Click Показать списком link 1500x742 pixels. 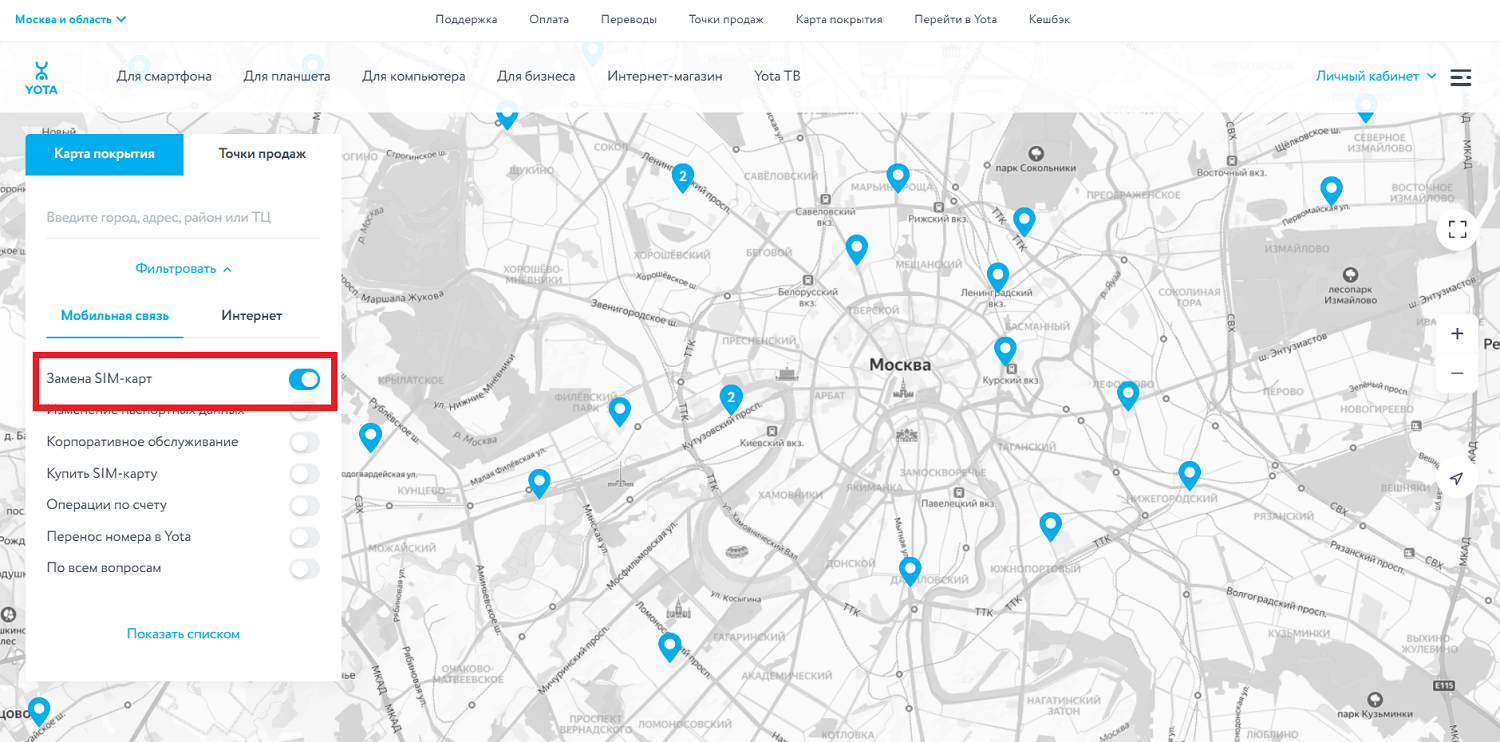[x=183, y=634]
